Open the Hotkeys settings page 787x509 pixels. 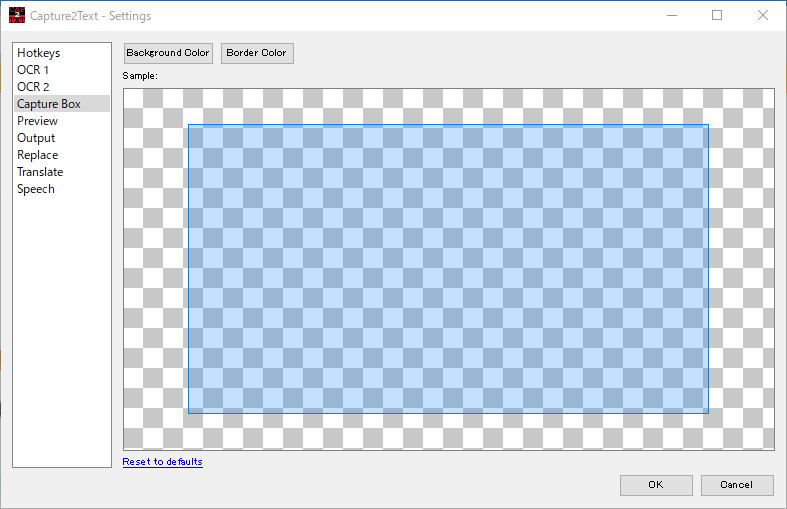pos(38,53)
